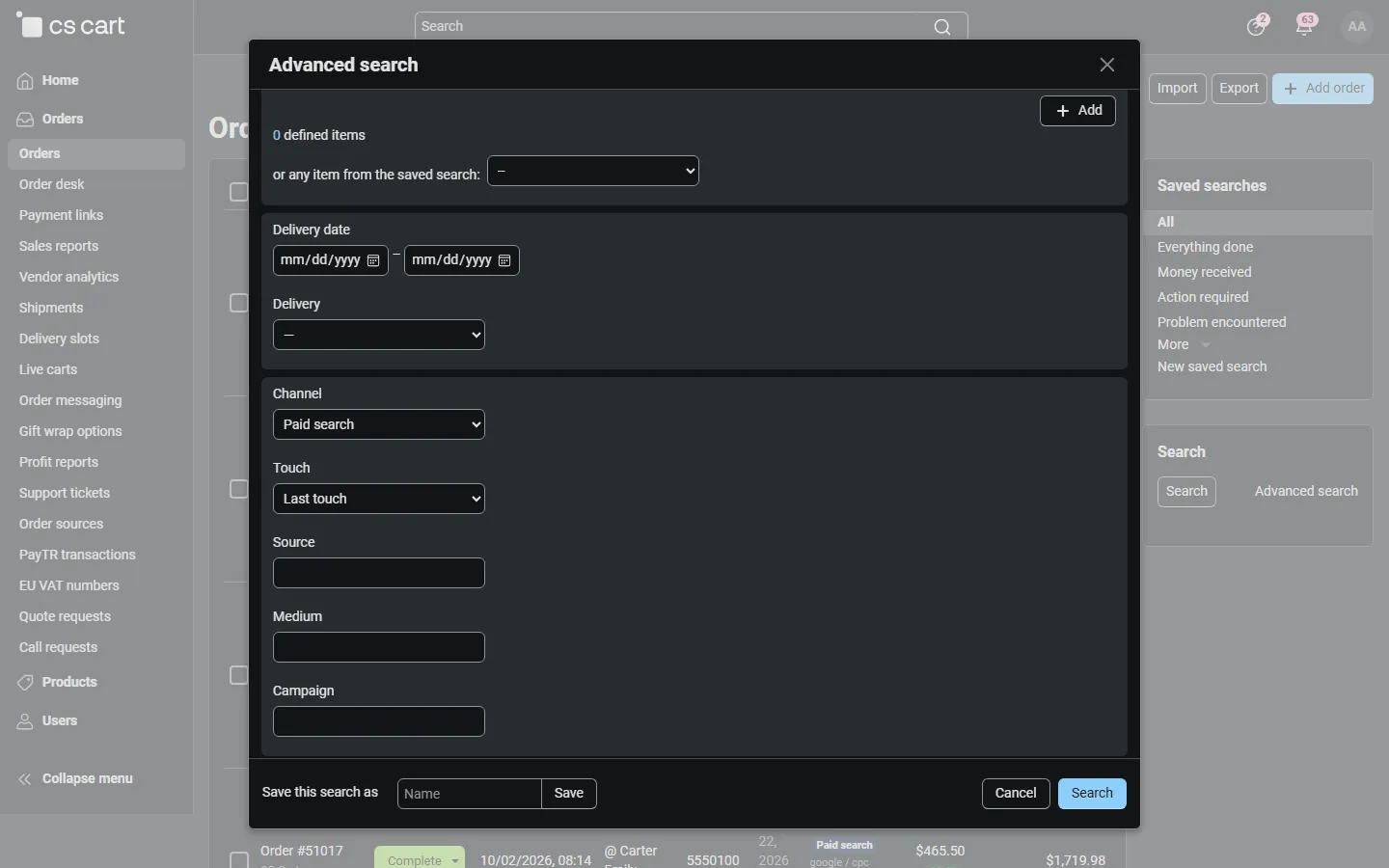Open the Order #51017 link

(302, 851)
